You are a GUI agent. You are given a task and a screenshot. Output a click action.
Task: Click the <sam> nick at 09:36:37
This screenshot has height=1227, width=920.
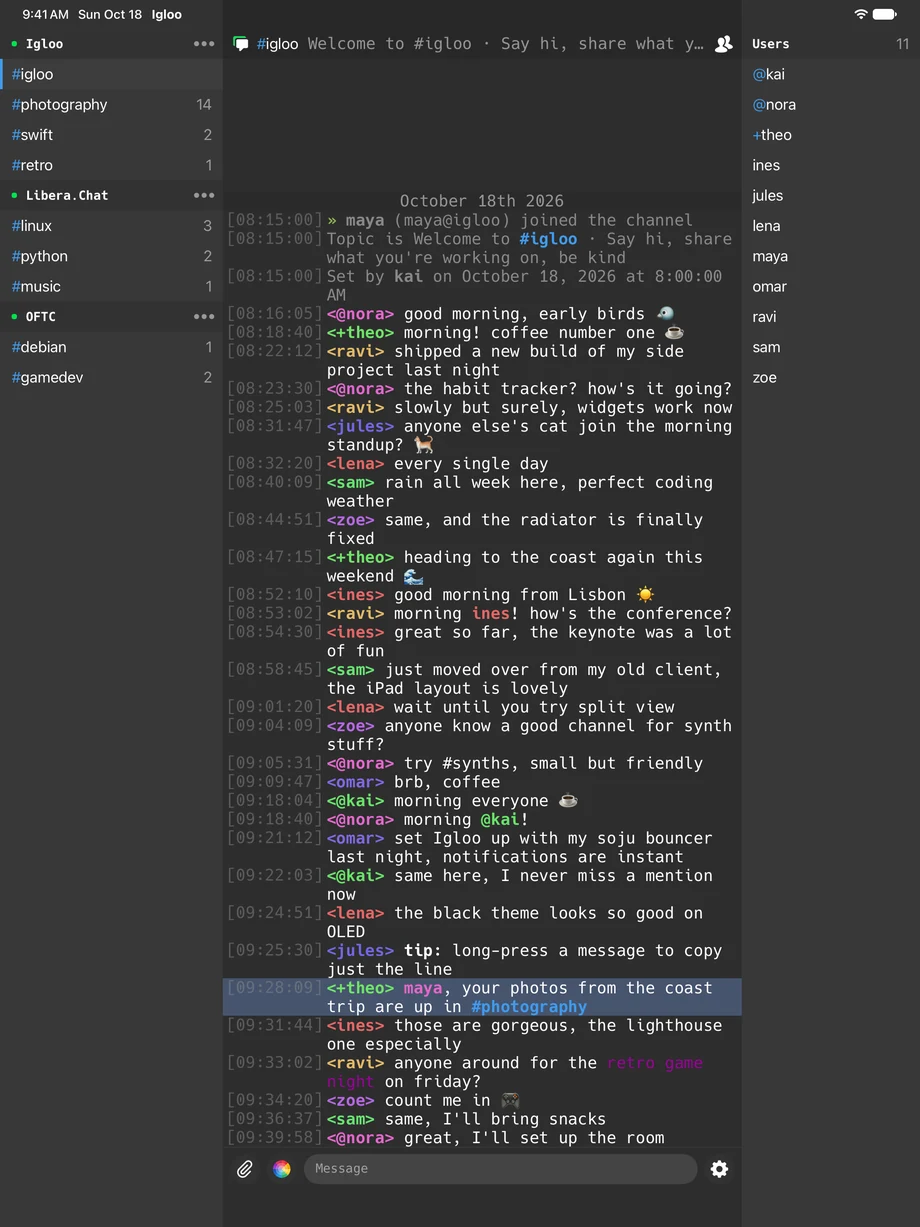click(350, 1119)
